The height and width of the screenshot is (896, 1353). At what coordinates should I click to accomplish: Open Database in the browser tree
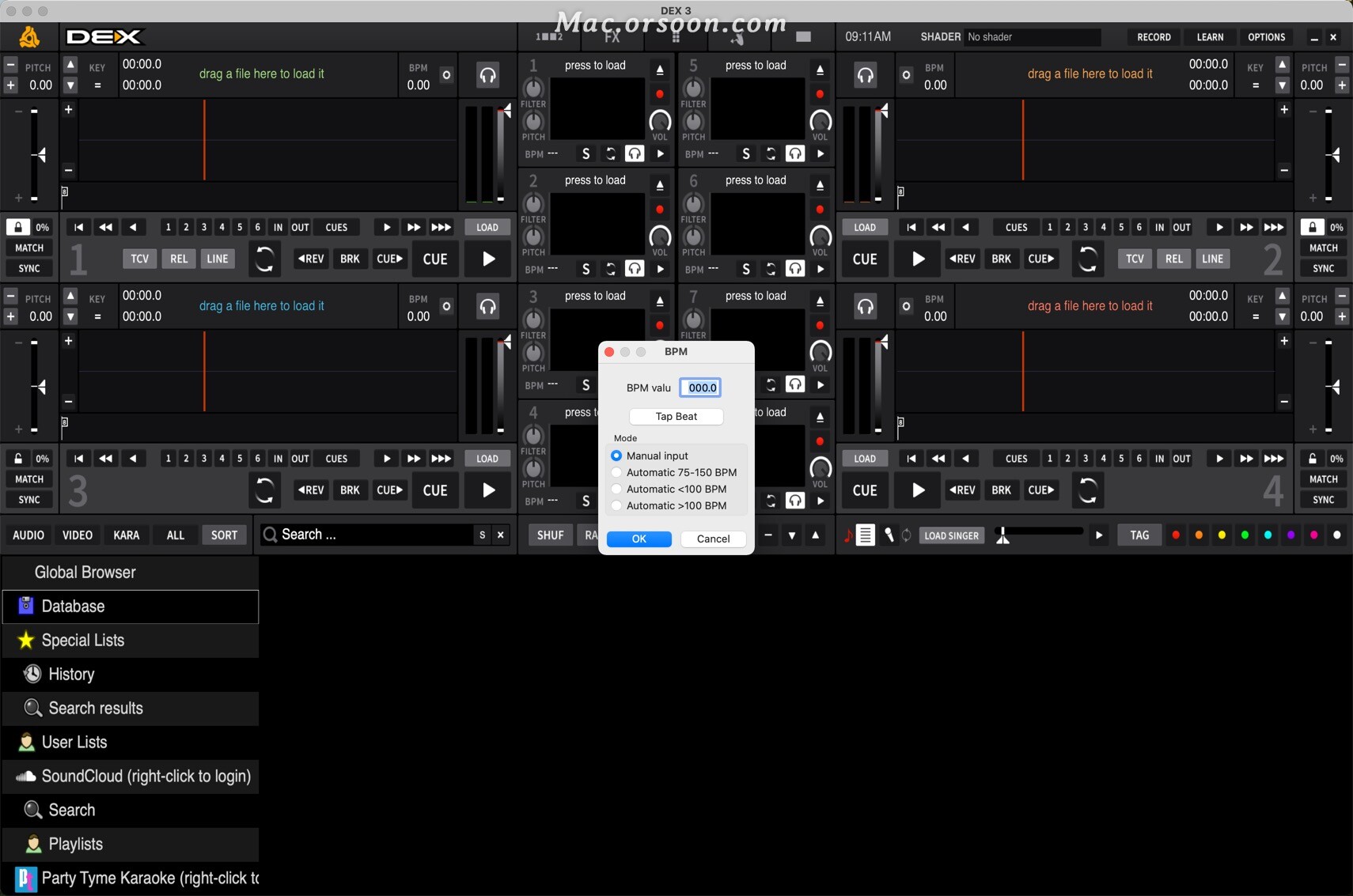[x=131, y=607]
